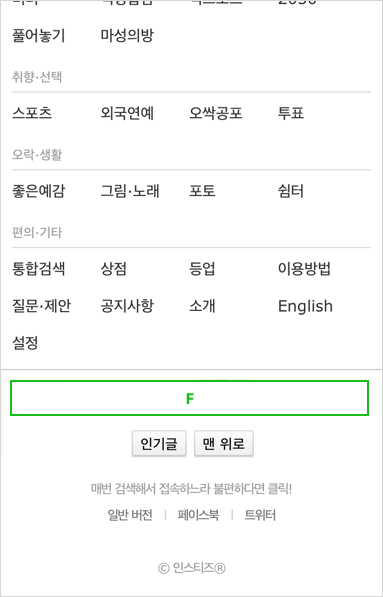383x597 pixels.
Task: Select the 쉼터 link
Action: click(291, 191)
